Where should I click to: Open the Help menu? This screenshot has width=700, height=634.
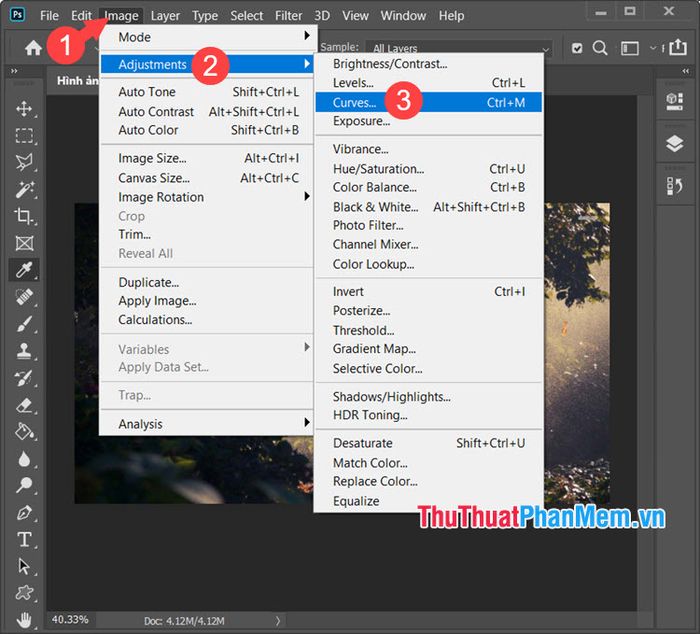451,16
